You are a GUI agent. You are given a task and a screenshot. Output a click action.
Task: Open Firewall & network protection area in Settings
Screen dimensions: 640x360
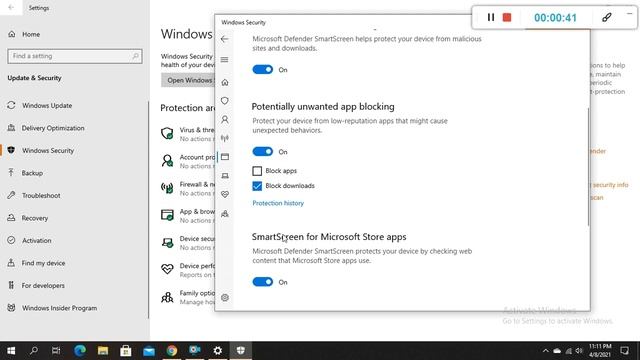pos(187,188)
